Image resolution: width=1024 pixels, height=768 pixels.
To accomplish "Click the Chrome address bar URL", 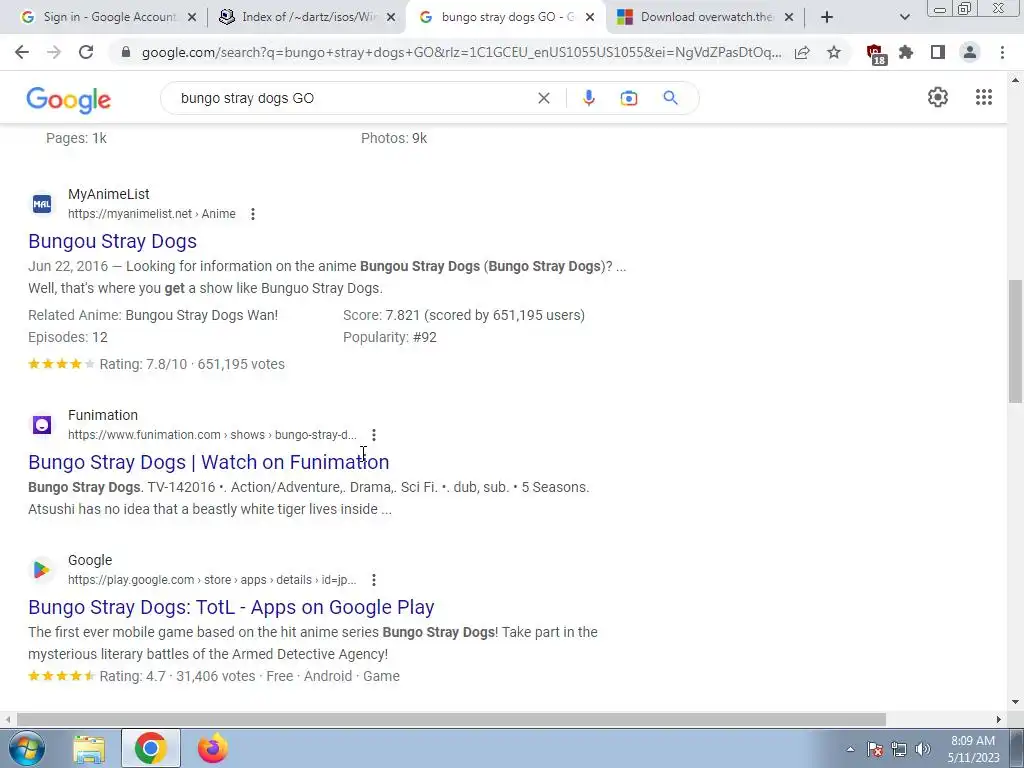I will pos(461,52).
